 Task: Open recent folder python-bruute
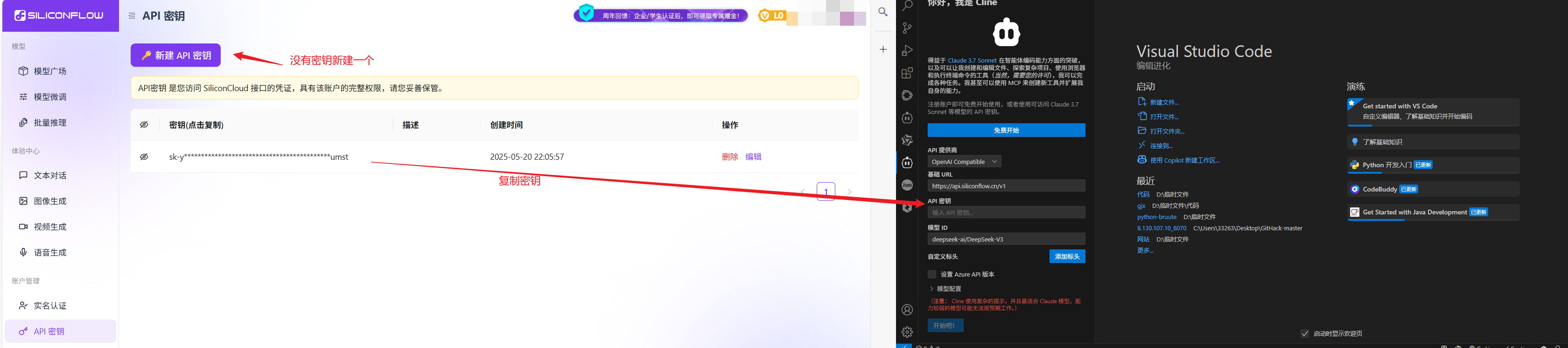tap(1156, 217)
